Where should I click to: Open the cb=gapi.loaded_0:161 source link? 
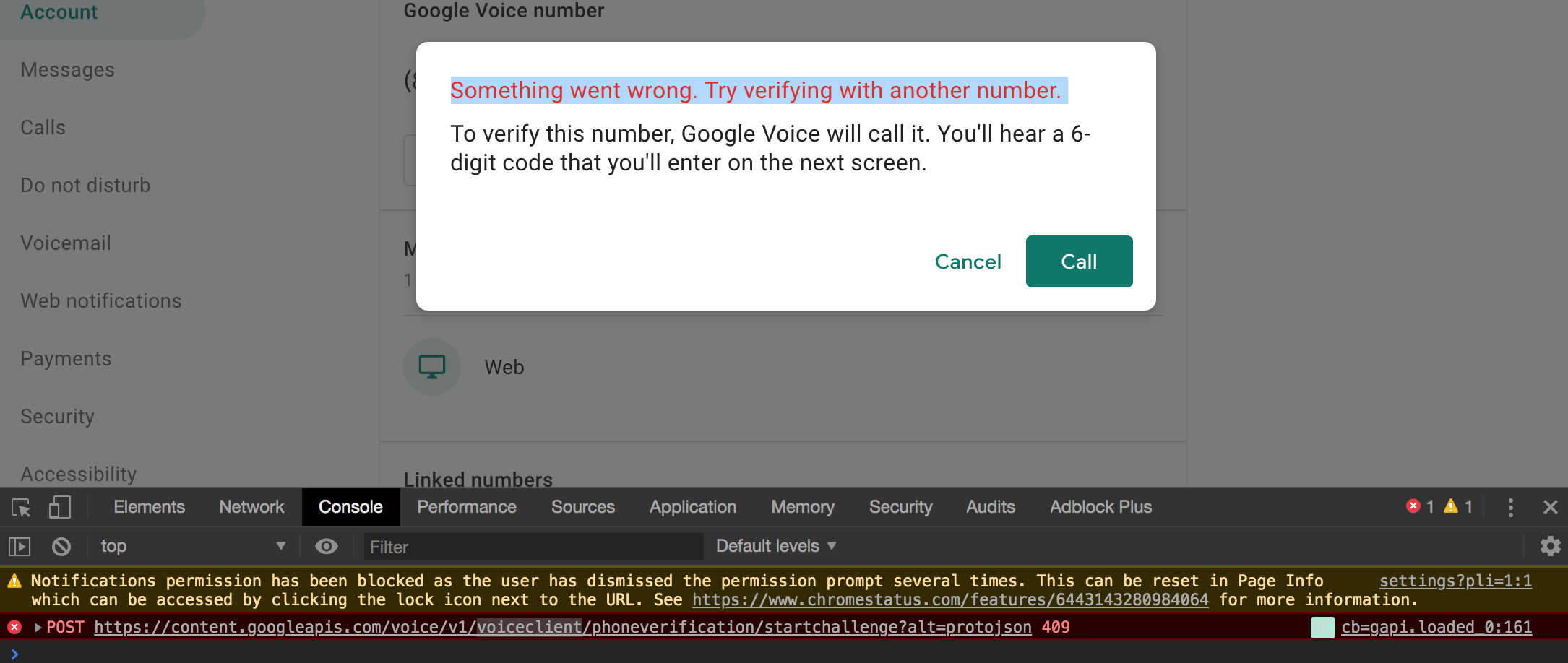click(x=1436, y=628)
